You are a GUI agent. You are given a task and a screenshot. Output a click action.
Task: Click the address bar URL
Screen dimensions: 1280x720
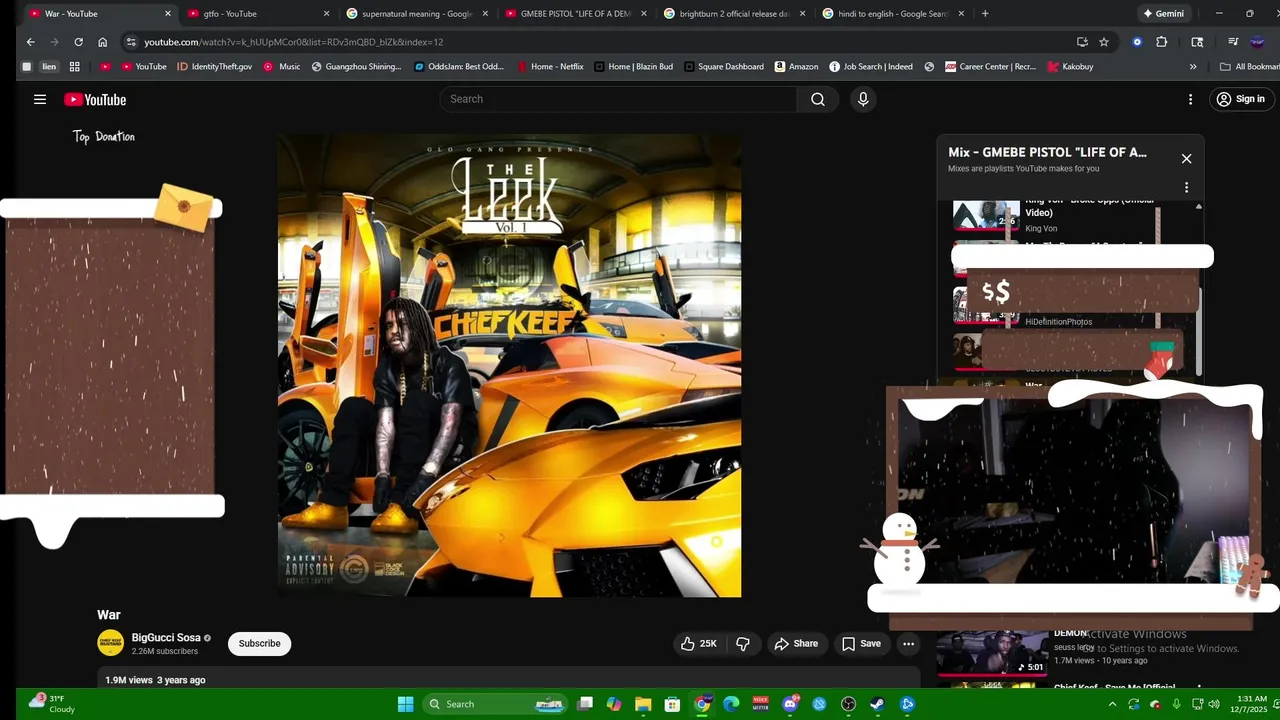pyautogui.click(x=293, y=42)
